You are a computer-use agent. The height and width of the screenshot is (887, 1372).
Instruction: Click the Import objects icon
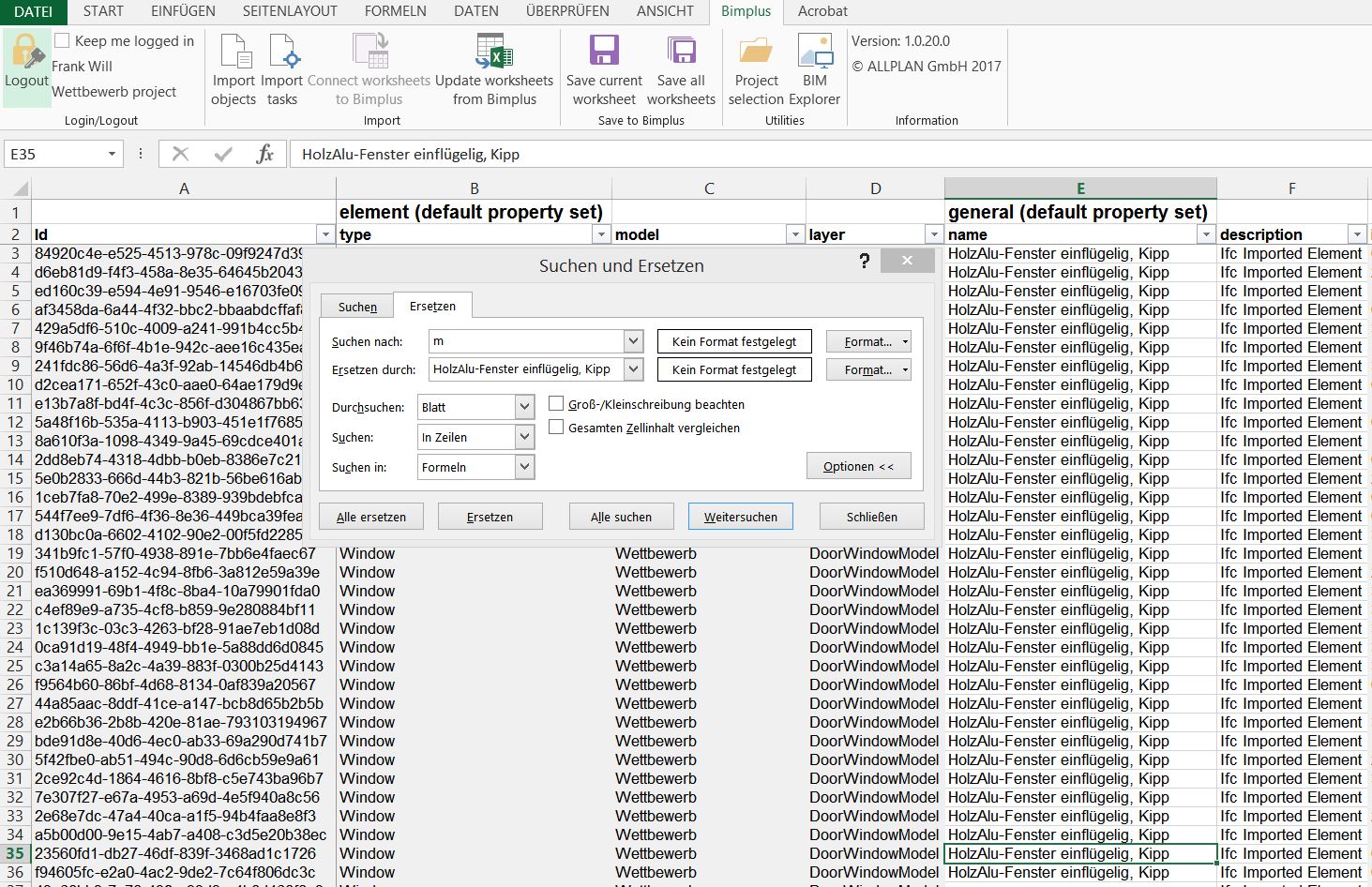coord(234,53)
